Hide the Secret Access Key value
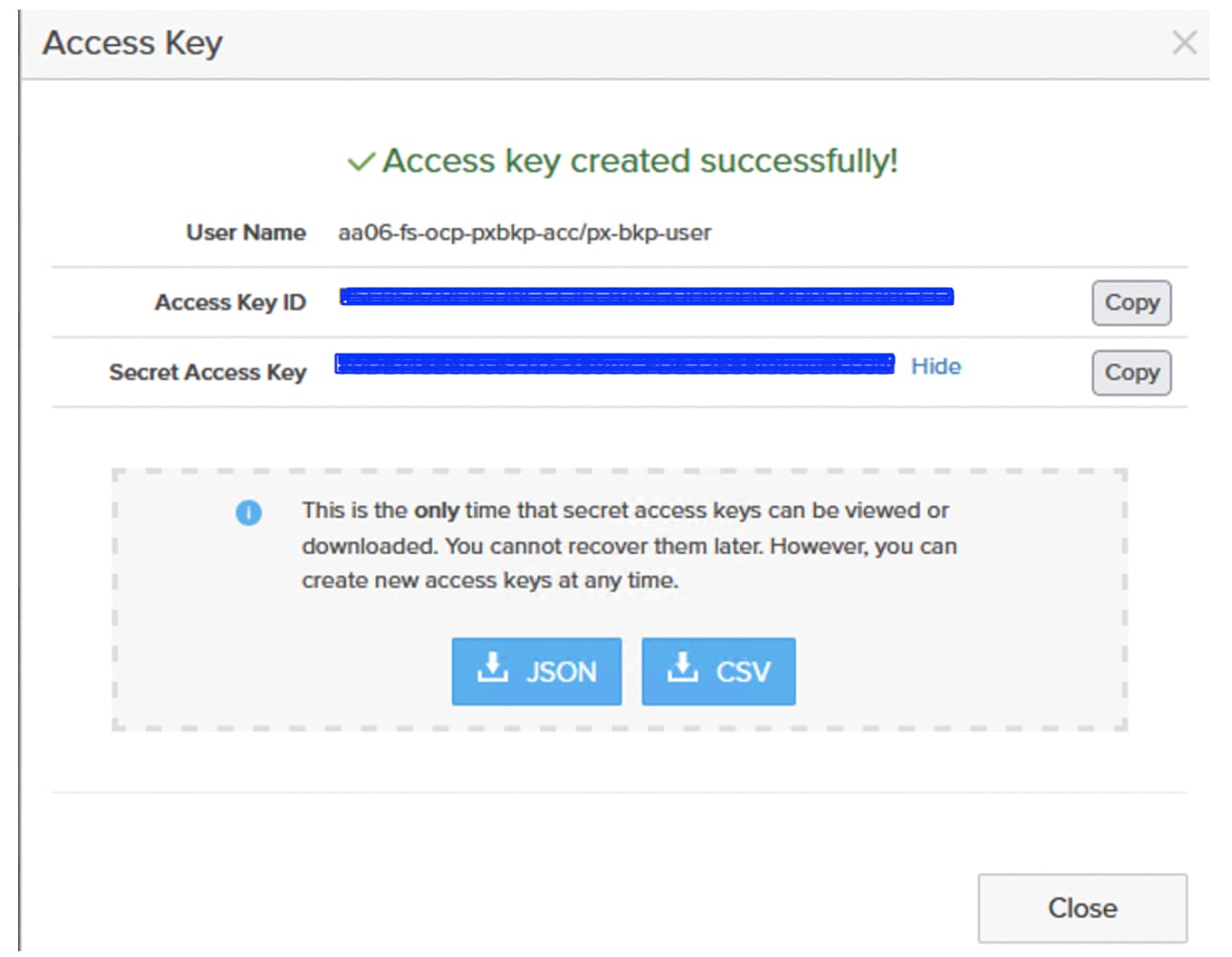The height and width of the screenshot is (957, 1232). pos(935,367)
